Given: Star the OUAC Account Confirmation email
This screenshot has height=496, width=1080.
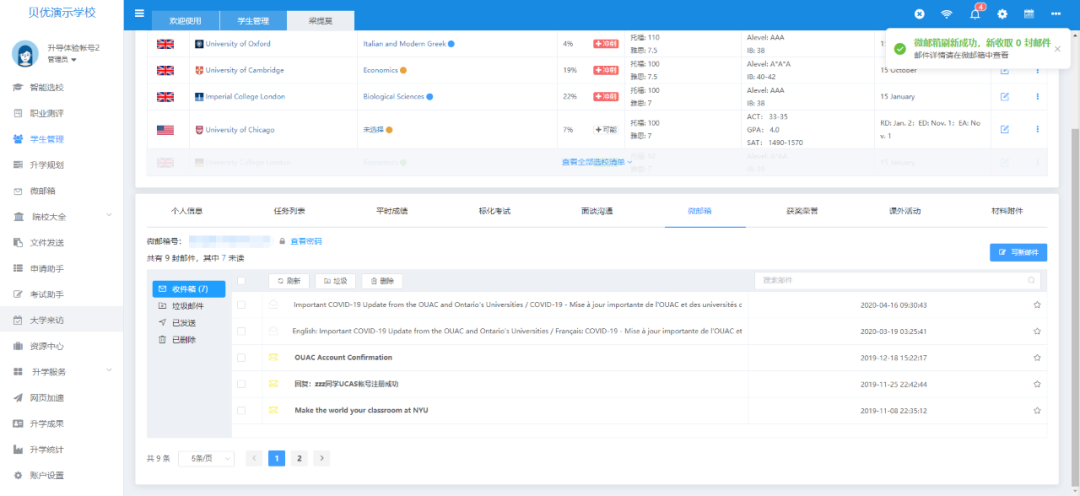Looking at the screenshot, I should (x=1037, y=357).
